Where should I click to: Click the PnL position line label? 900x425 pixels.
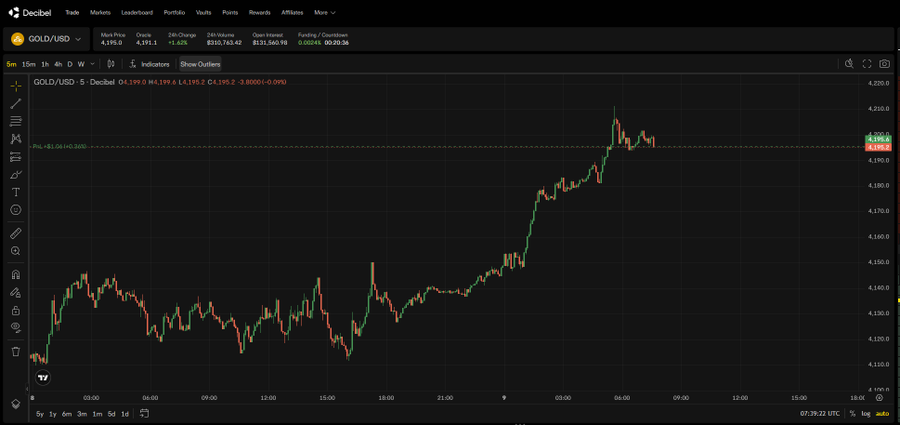[59, 146]
